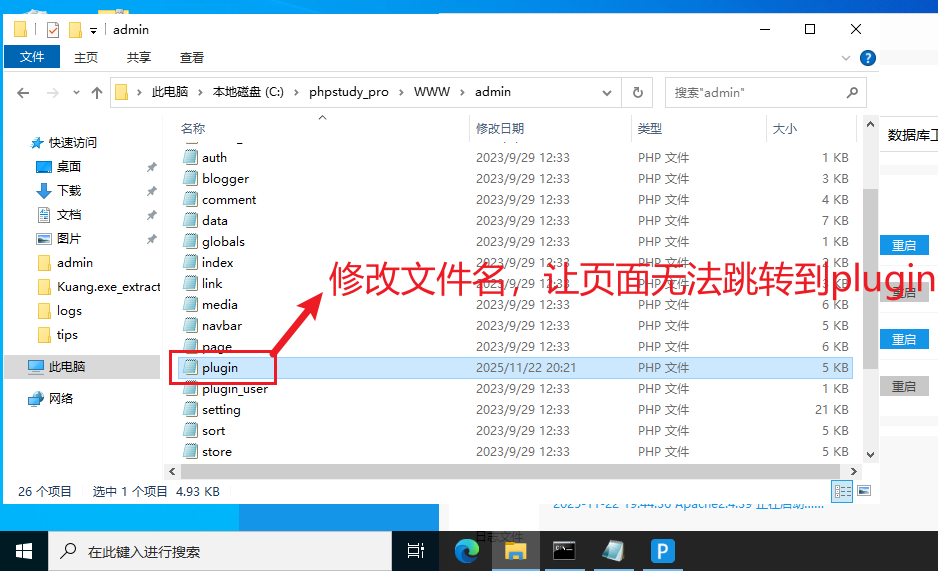The image size is (938, 571).
Task: Select 快速访问 in navigation pane
Action: (72, 143)
